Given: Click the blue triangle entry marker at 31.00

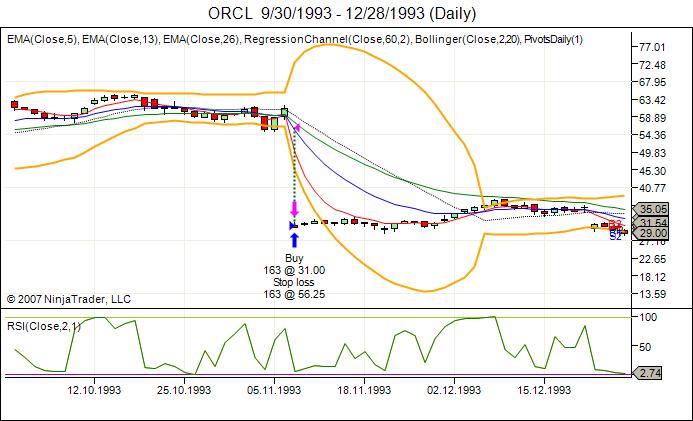Looking at the screenshot, I should 292,226.
